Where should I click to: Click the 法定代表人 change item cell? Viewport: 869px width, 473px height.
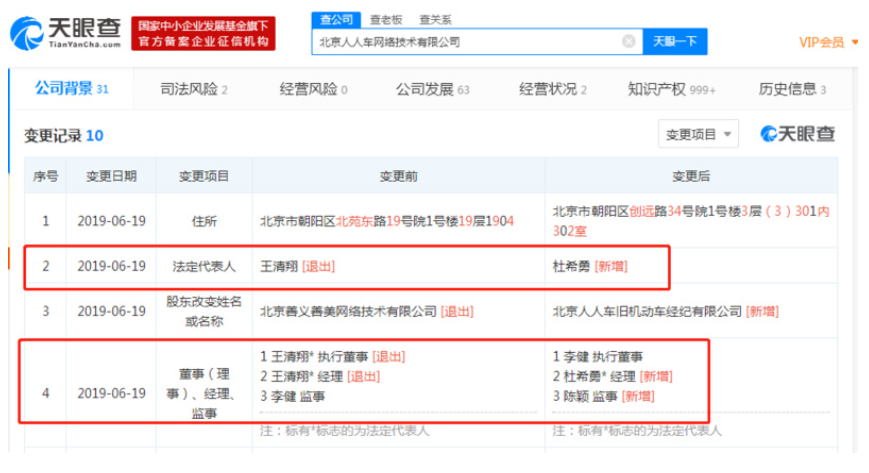(x=204, y=266)
